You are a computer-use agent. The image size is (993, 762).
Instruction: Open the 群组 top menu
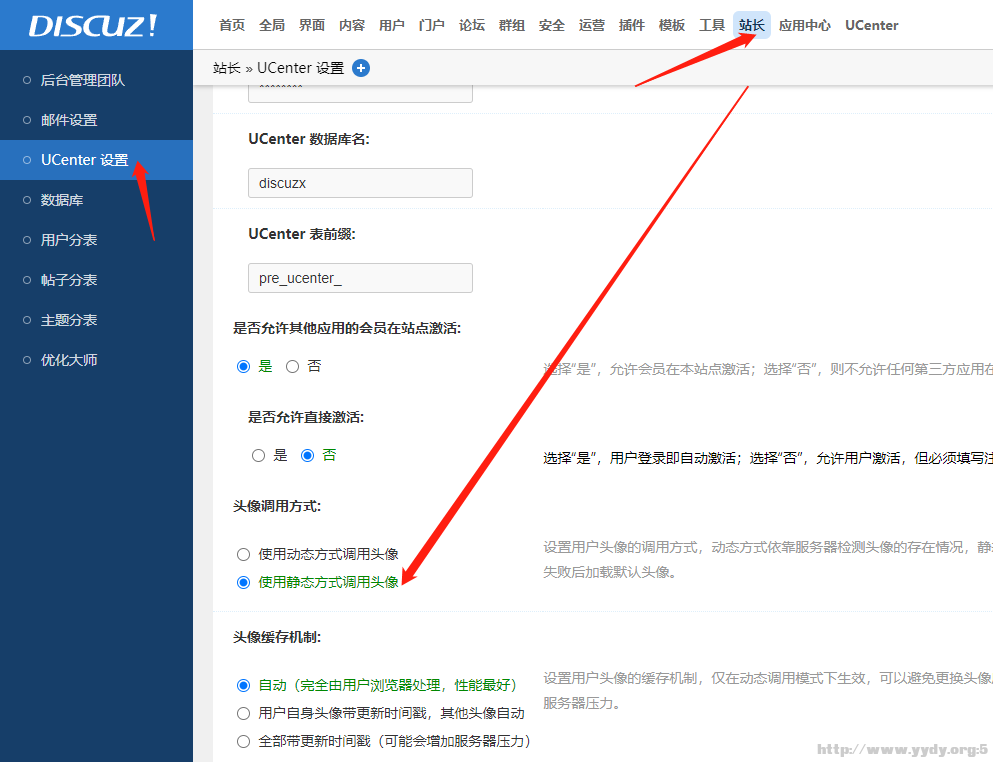(512, 25)
